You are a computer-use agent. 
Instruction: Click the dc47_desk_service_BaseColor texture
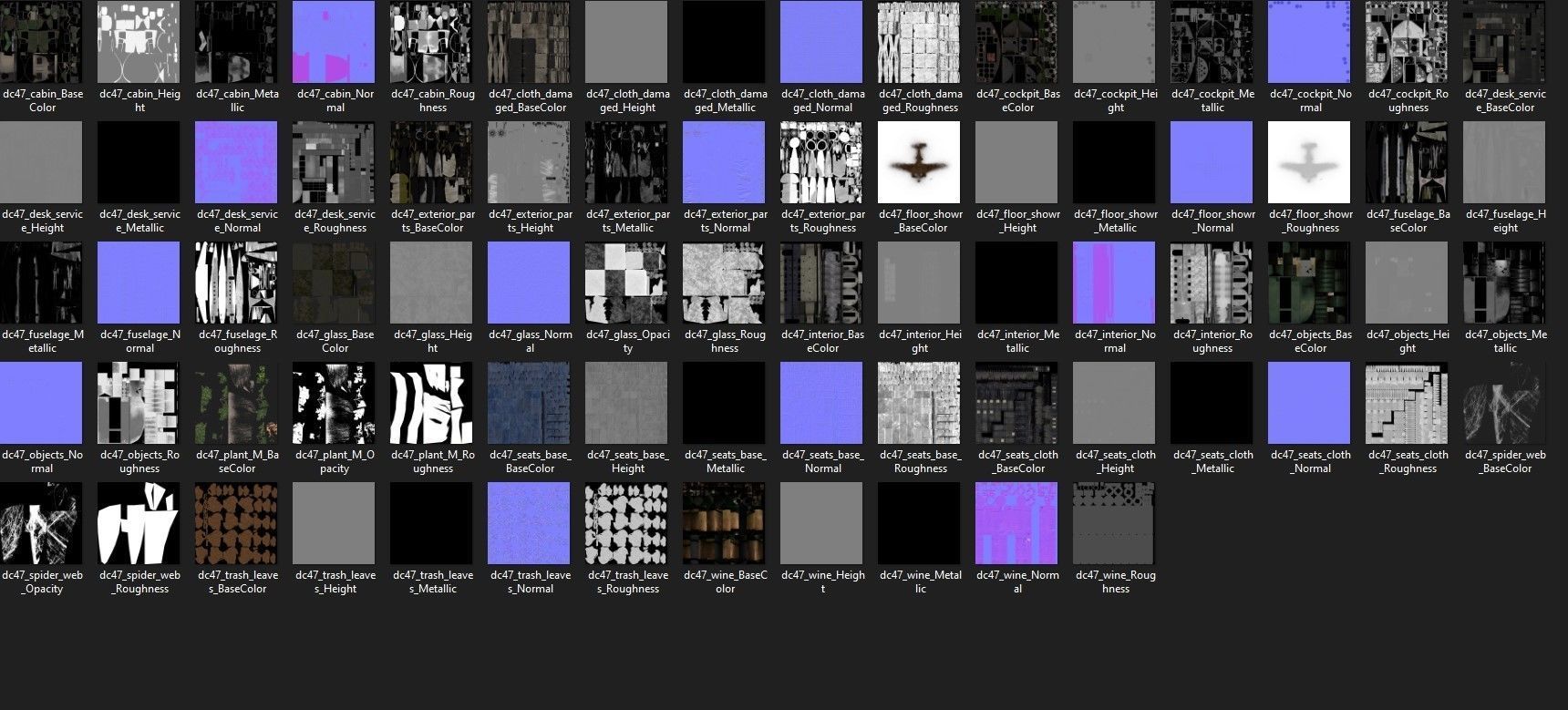(x=1505, y=42)
